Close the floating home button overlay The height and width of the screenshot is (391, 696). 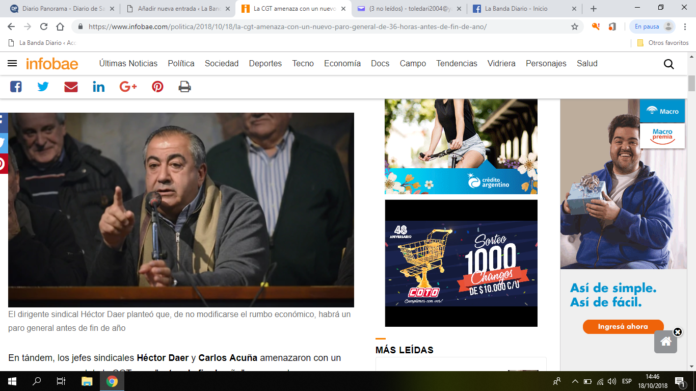[x=677, y=332]
